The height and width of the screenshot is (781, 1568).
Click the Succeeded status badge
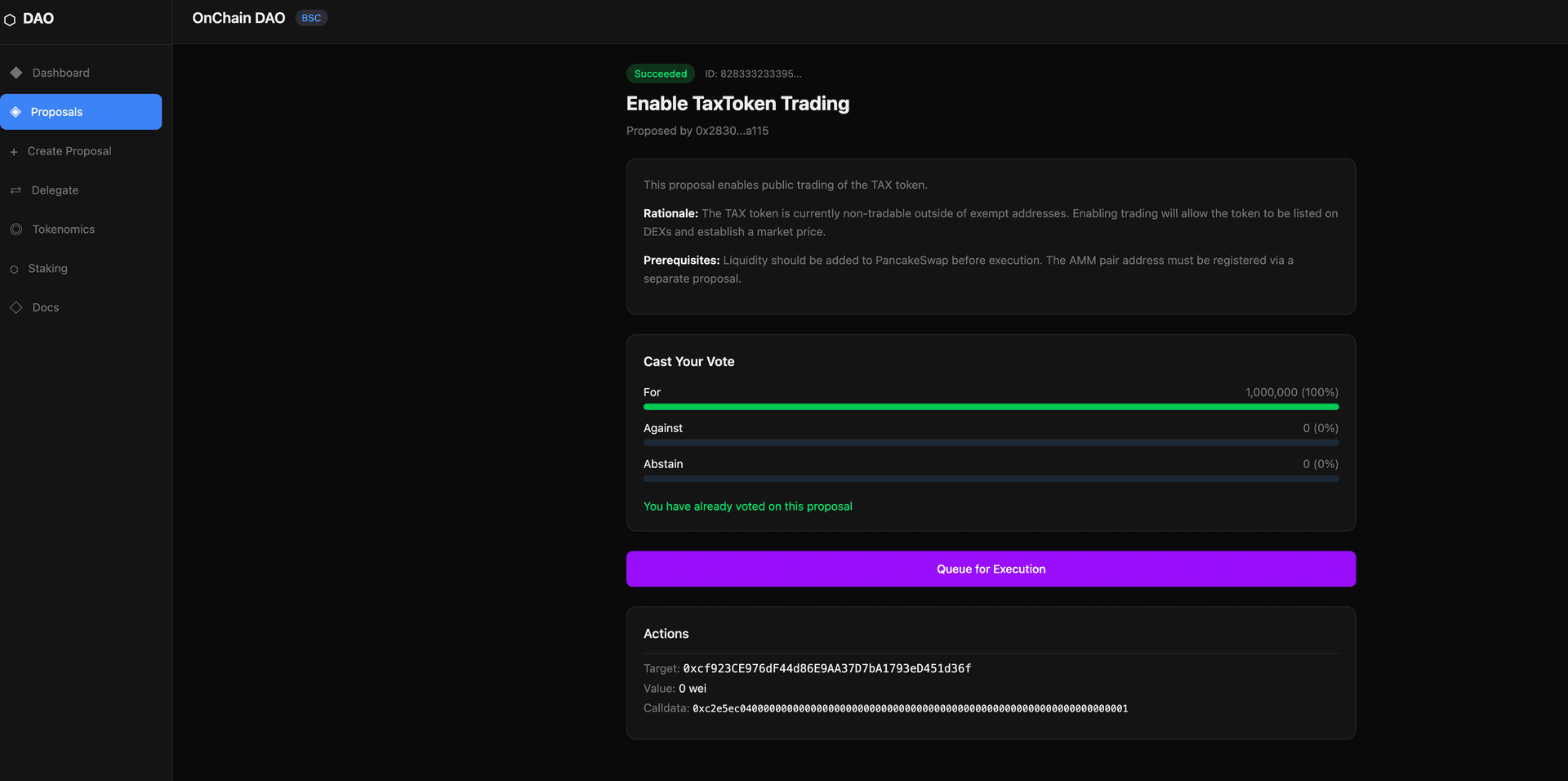(x=660, y=74)
